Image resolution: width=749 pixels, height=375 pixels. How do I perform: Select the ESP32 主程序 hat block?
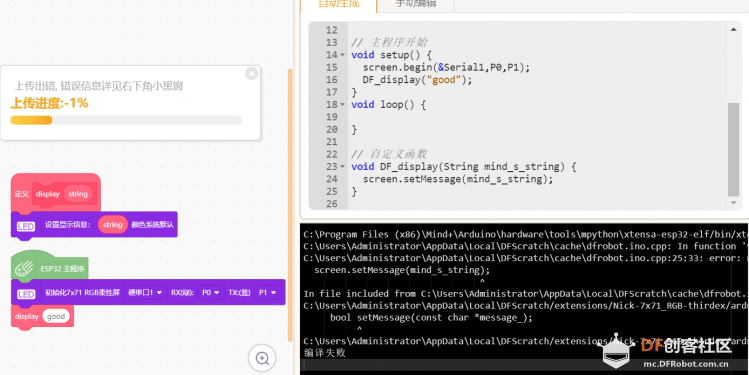pyautogui.click(x=49, y=266)
